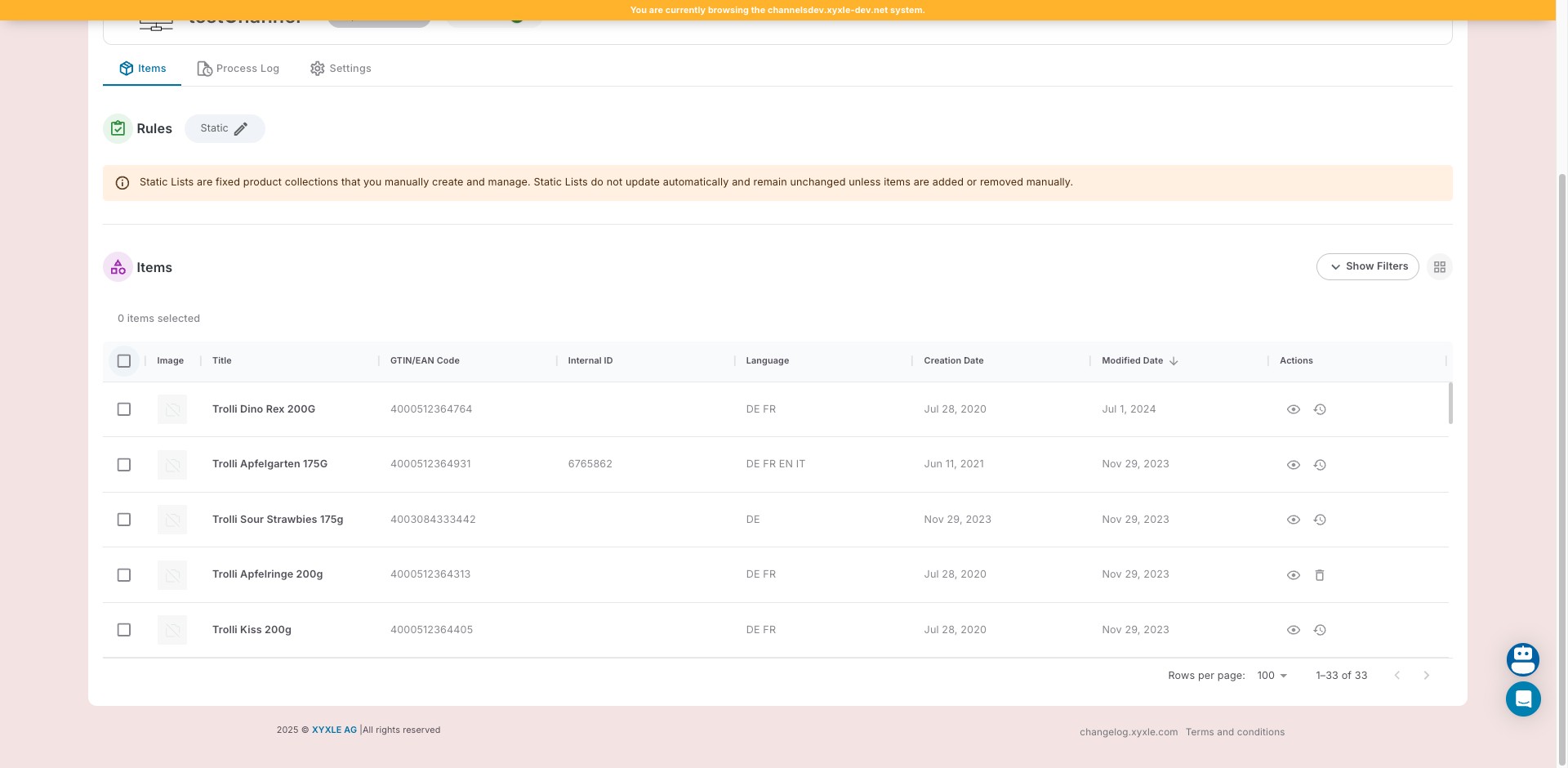Switch to grid view layout icon
This screenshot has height=768, width=1568.
[1439, 267]
